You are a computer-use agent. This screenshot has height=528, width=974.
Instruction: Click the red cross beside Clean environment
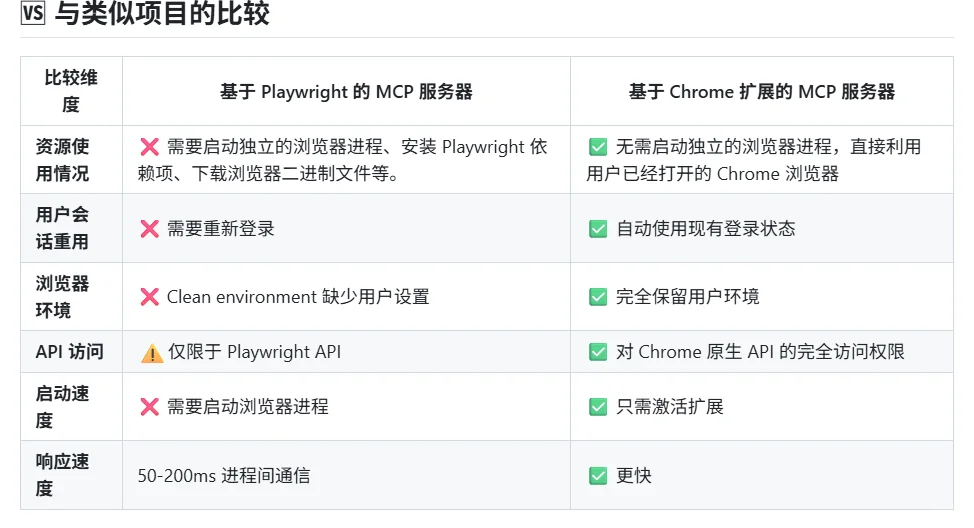pos(150,297)
